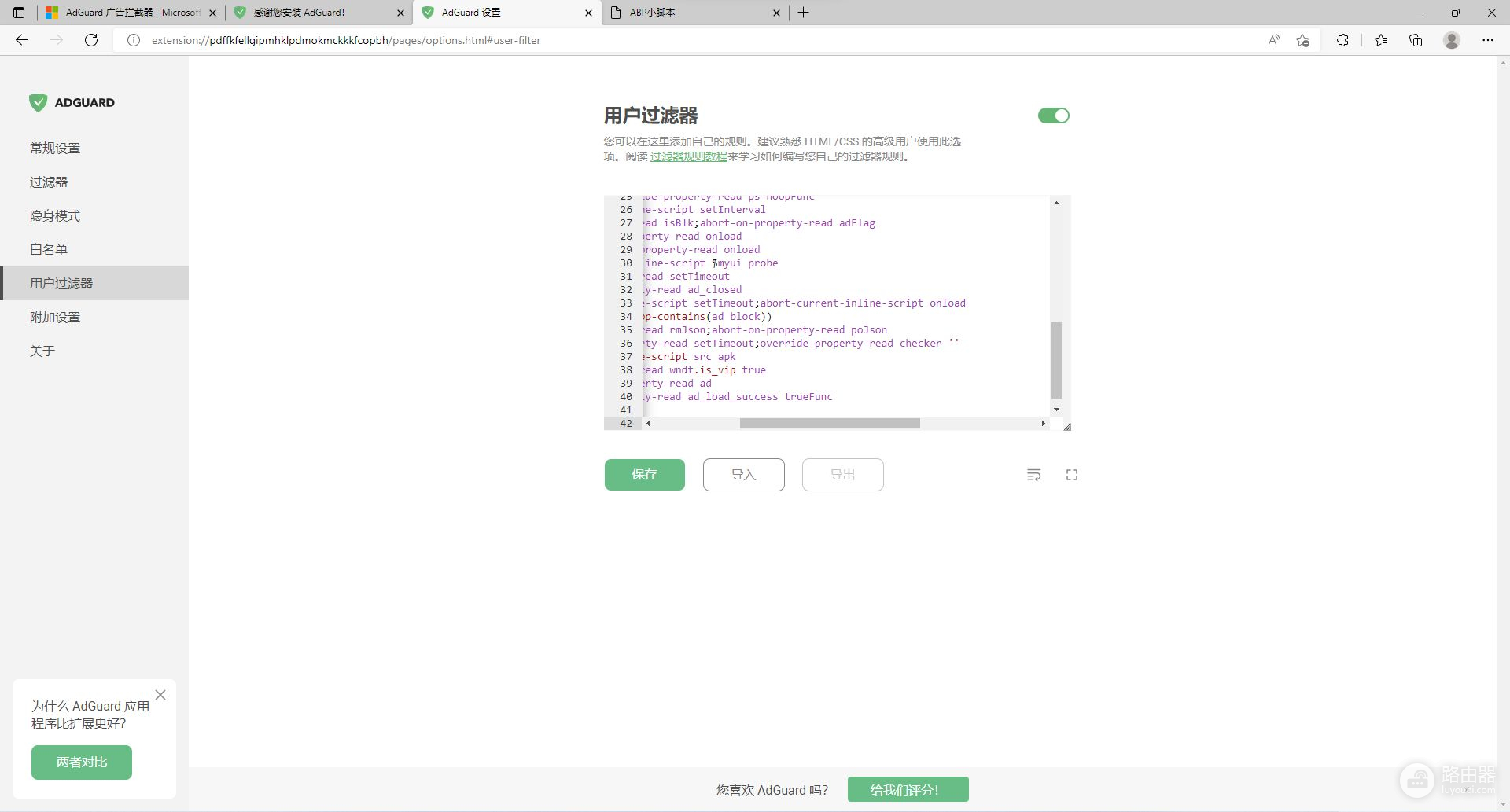Click the browser forward button
The width and height of the screenshot is (1510, 812).
coord(57,40)
